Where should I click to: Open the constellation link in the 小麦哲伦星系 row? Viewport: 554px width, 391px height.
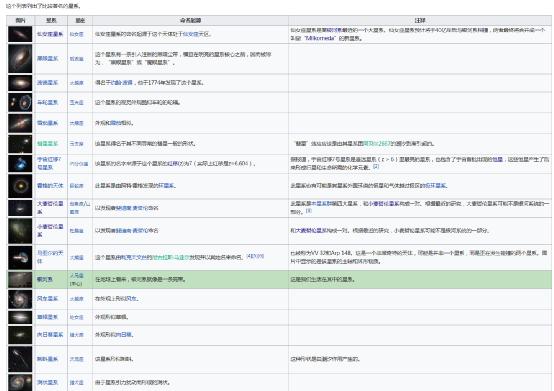click(x=76, y=231)
